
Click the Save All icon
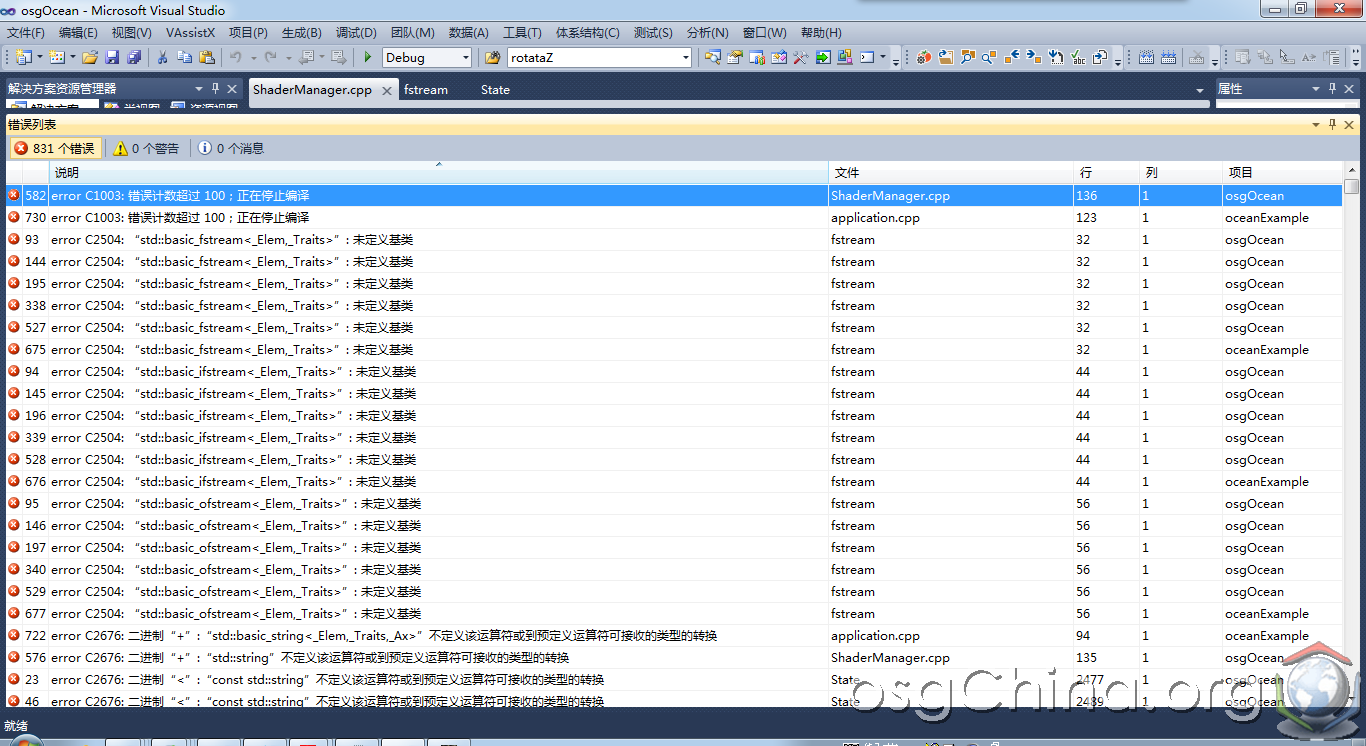click(x=134, y=57)
